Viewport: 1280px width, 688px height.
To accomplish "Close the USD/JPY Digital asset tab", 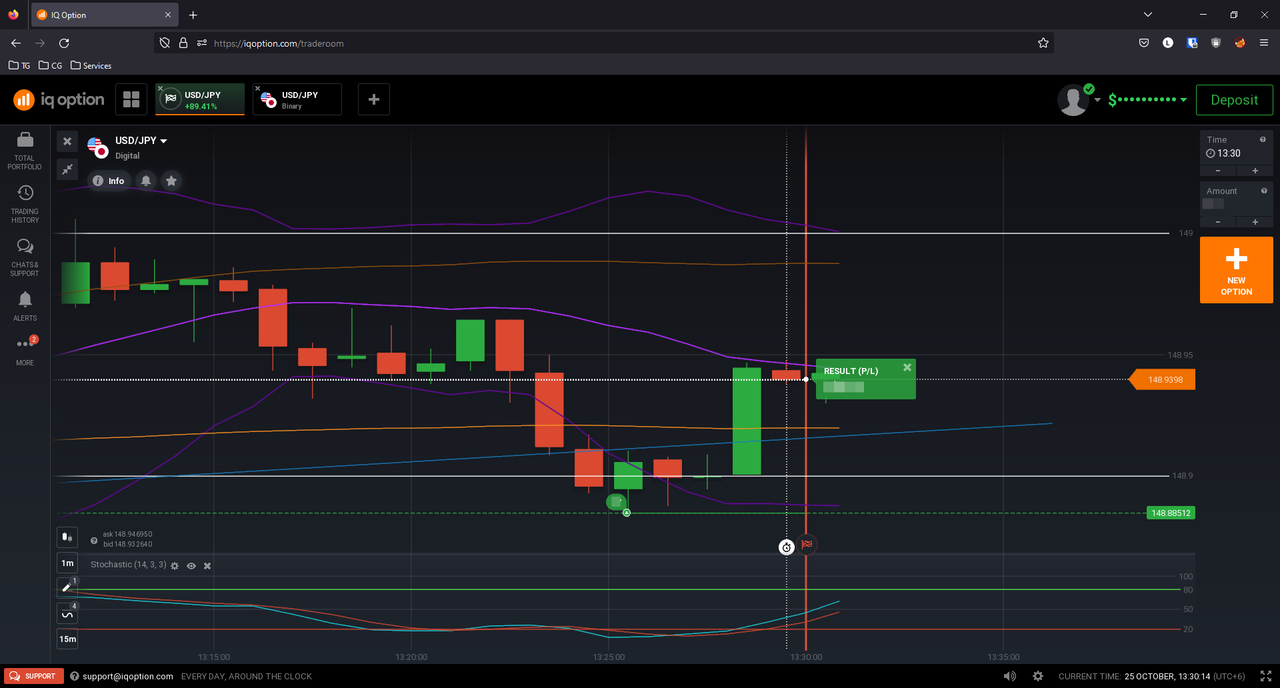I will [159, 88].
